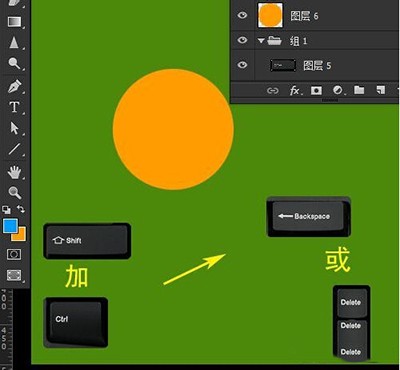Reset default foreground and background colors
Image resolution: width=400 pixels, height=370 pixels.
click(6, 210)
